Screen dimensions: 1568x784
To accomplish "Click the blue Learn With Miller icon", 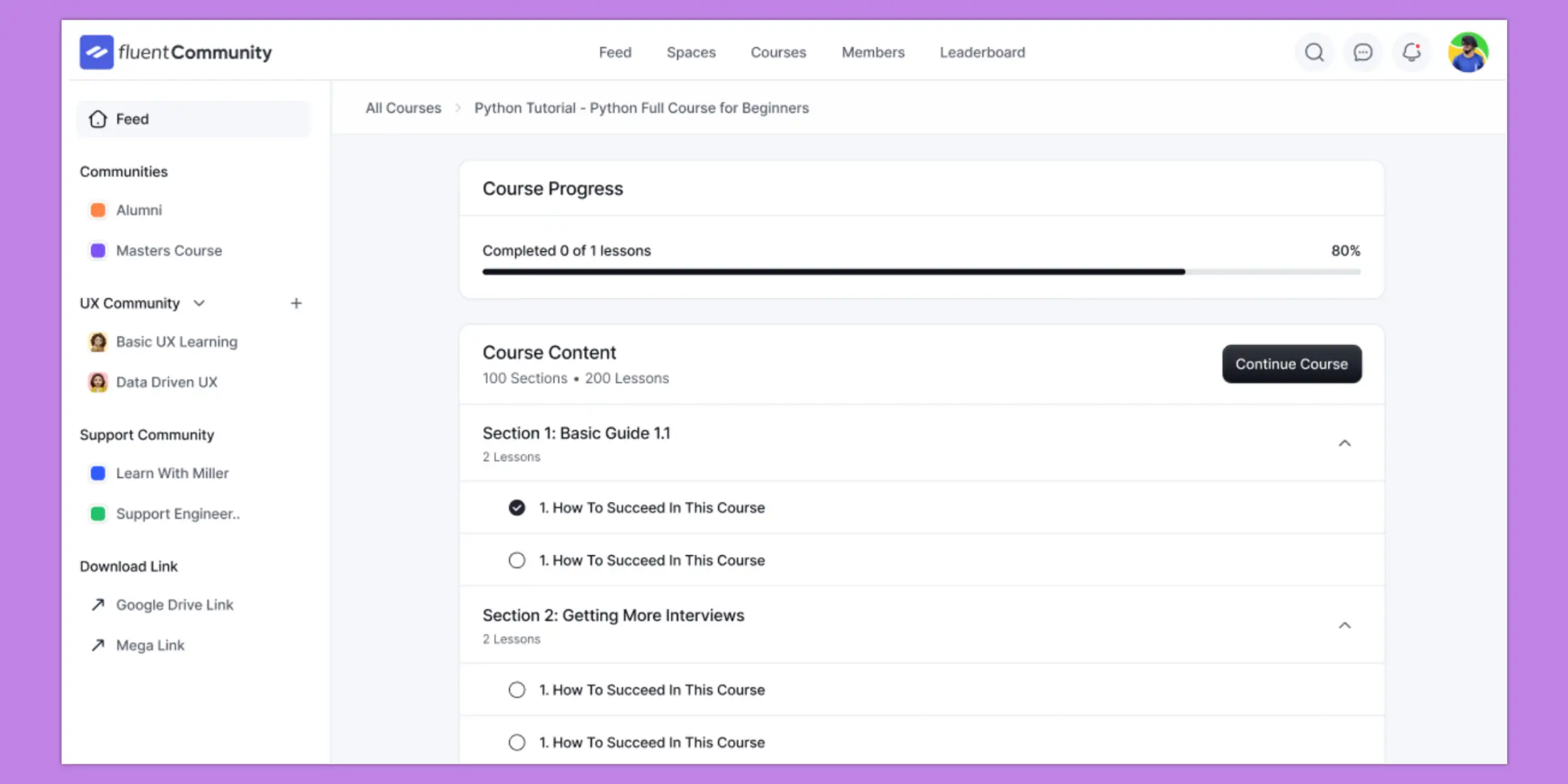I will [x=98, y=473].
